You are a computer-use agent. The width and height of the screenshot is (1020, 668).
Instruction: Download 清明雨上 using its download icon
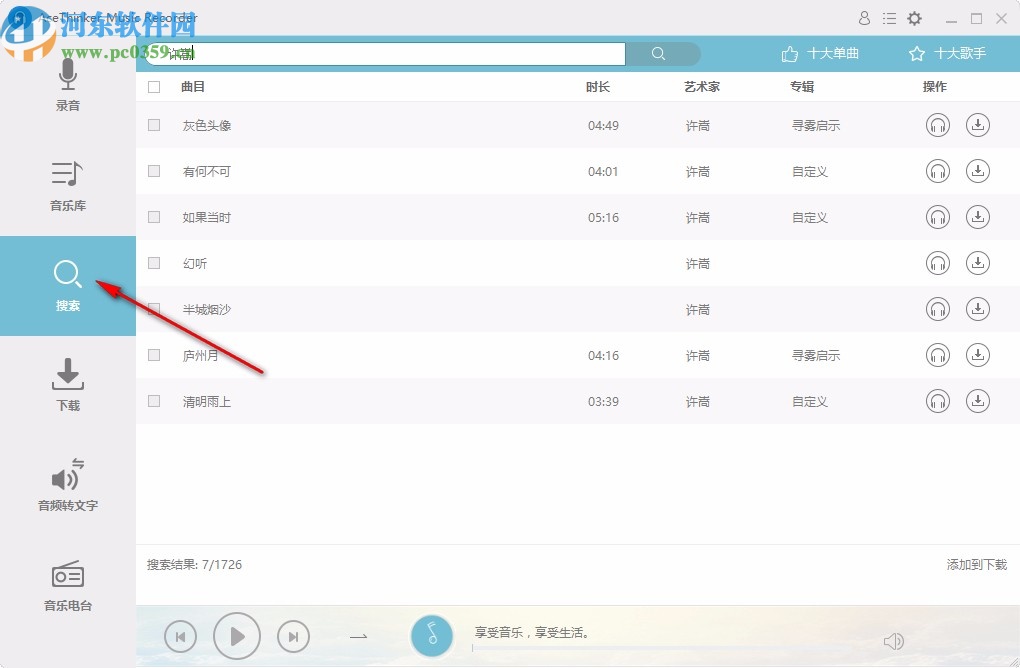[978, 400]
